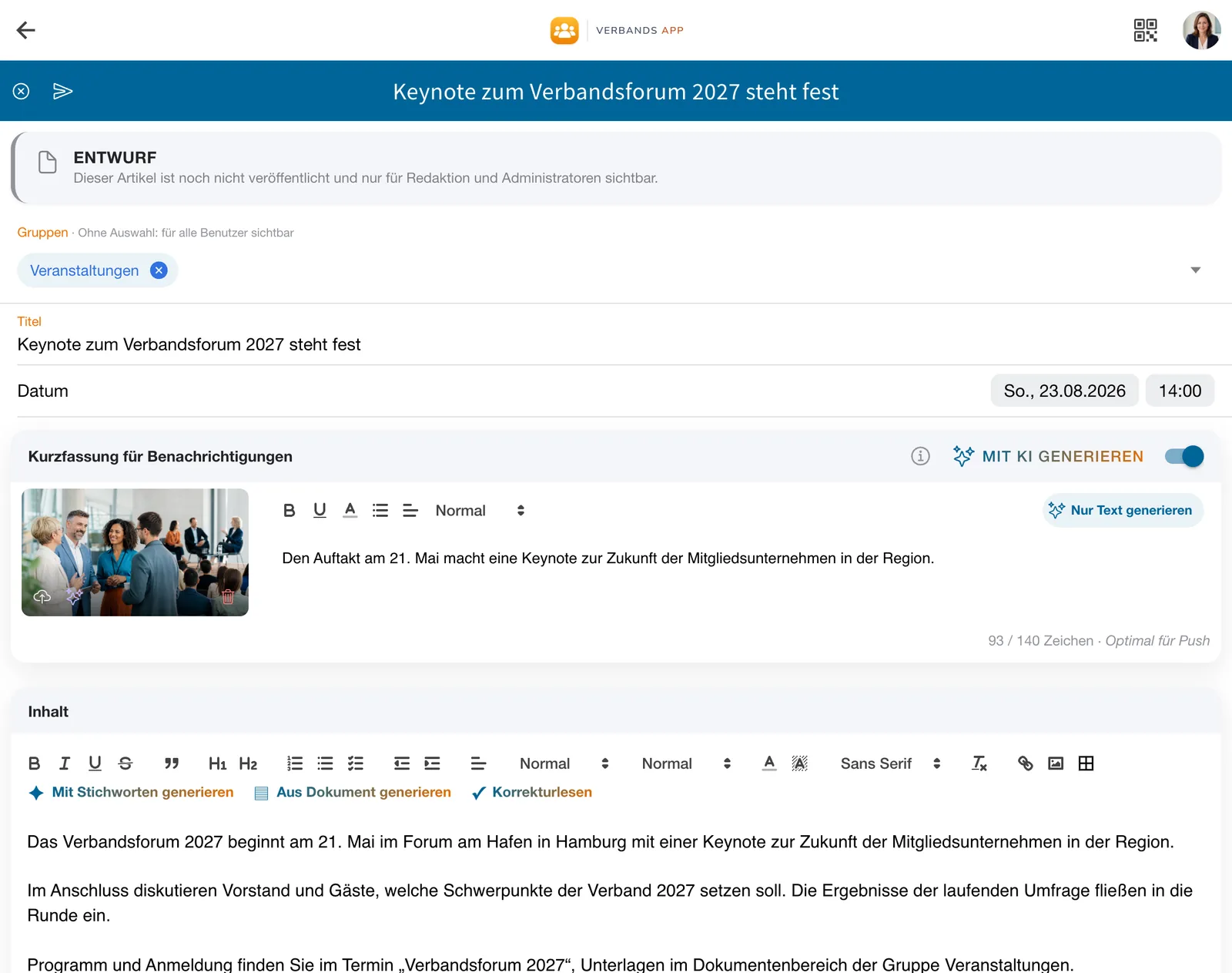Click Aus Dokument generieren
This screenshot has height=973, width=1232.
point(353,792)
